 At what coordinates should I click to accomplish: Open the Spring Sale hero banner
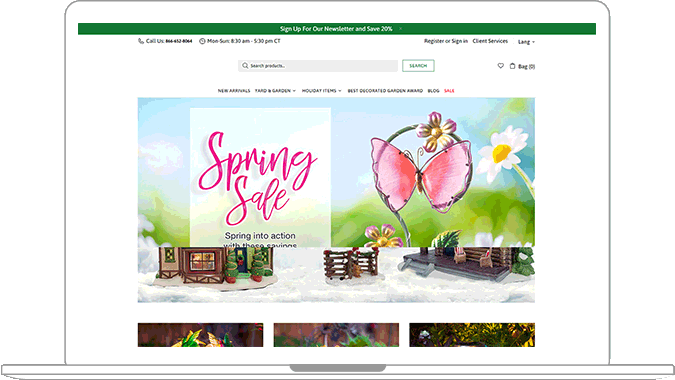pyautogui.click(x=336, y=200)
